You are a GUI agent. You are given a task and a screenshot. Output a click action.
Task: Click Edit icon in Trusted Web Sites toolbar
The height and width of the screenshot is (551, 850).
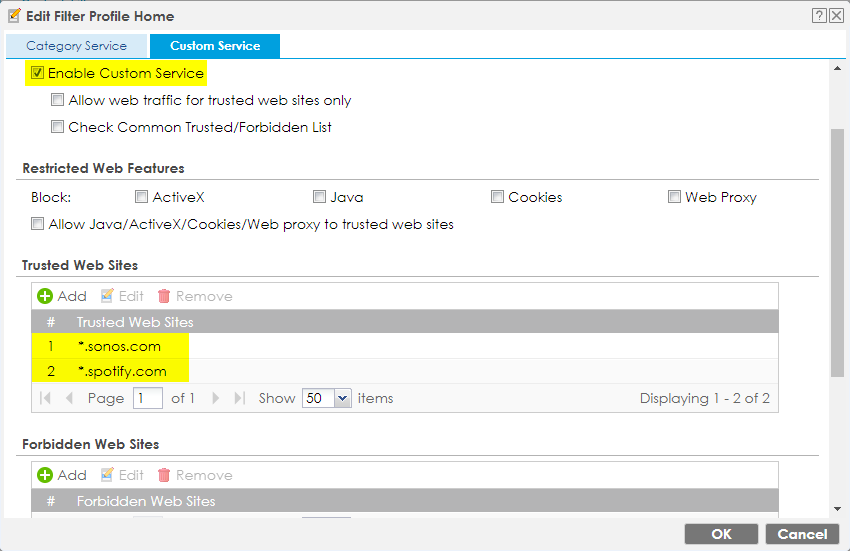[107, 296]
